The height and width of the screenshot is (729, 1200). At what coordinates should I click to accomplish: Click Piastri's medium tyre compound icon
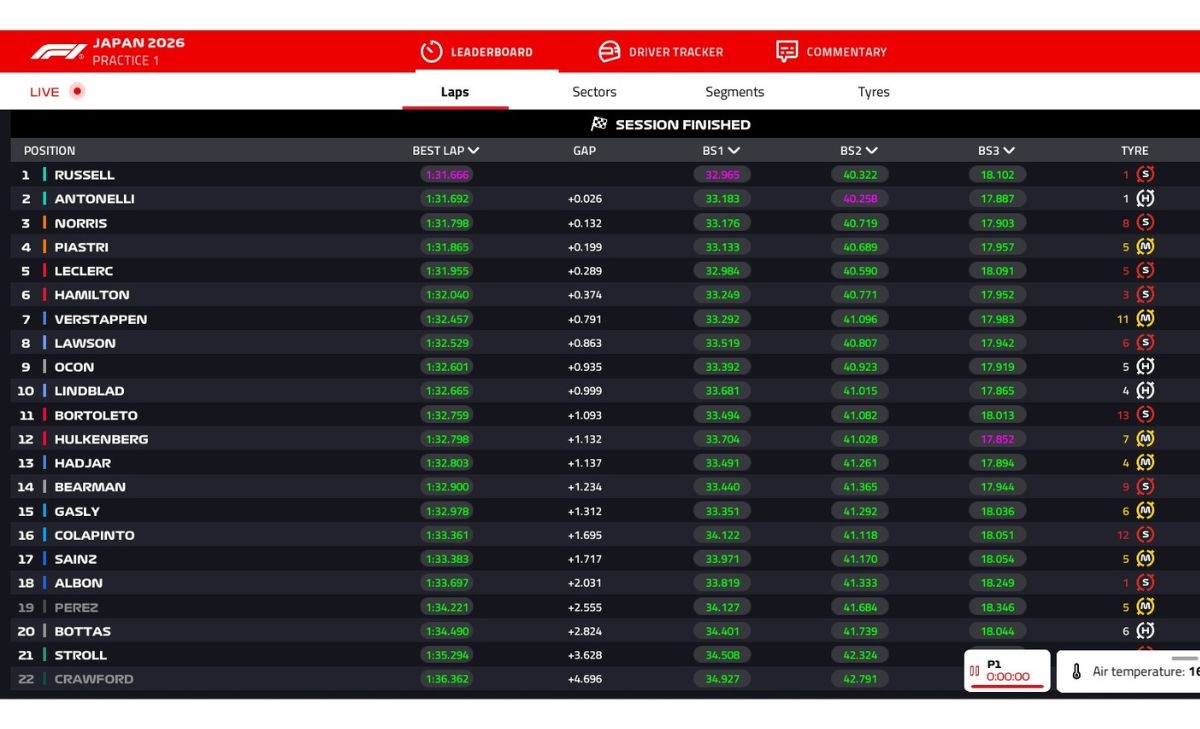(x=1146, y=246)
